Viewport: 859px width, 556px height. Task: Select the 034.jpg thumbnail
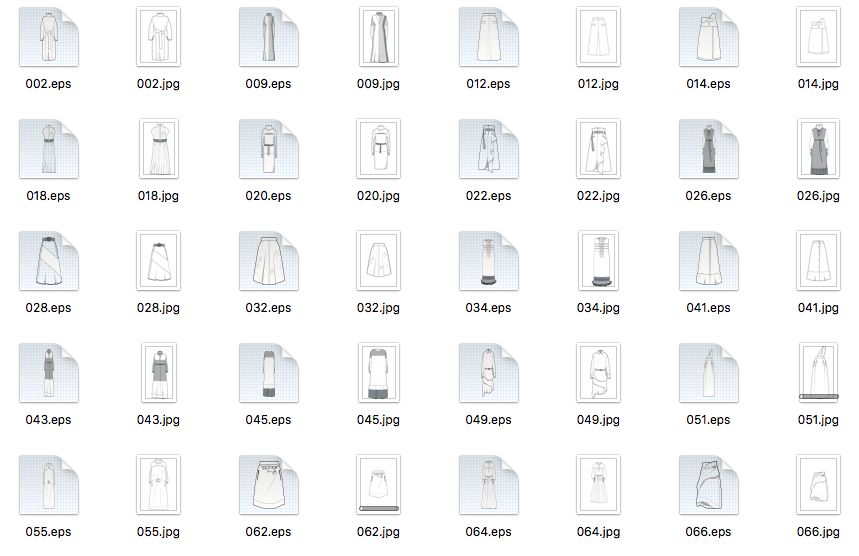598,261
